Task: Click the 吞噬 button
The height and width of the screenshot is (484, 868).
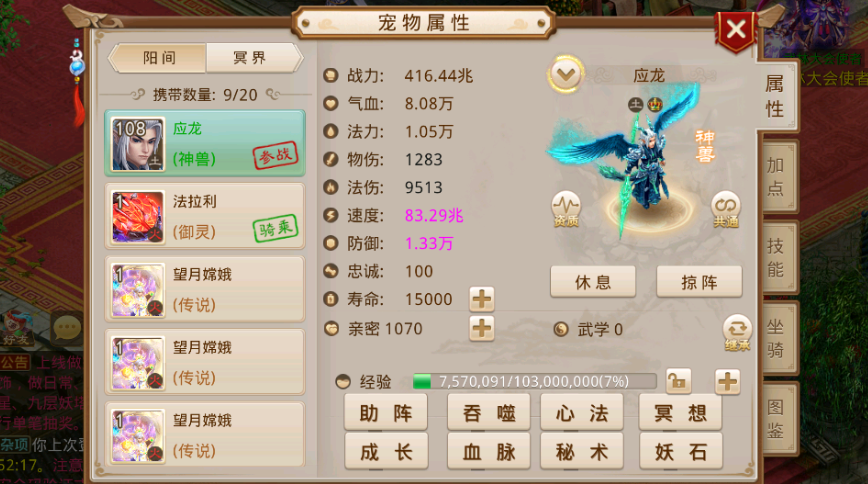Action: [x=489, y=413]
